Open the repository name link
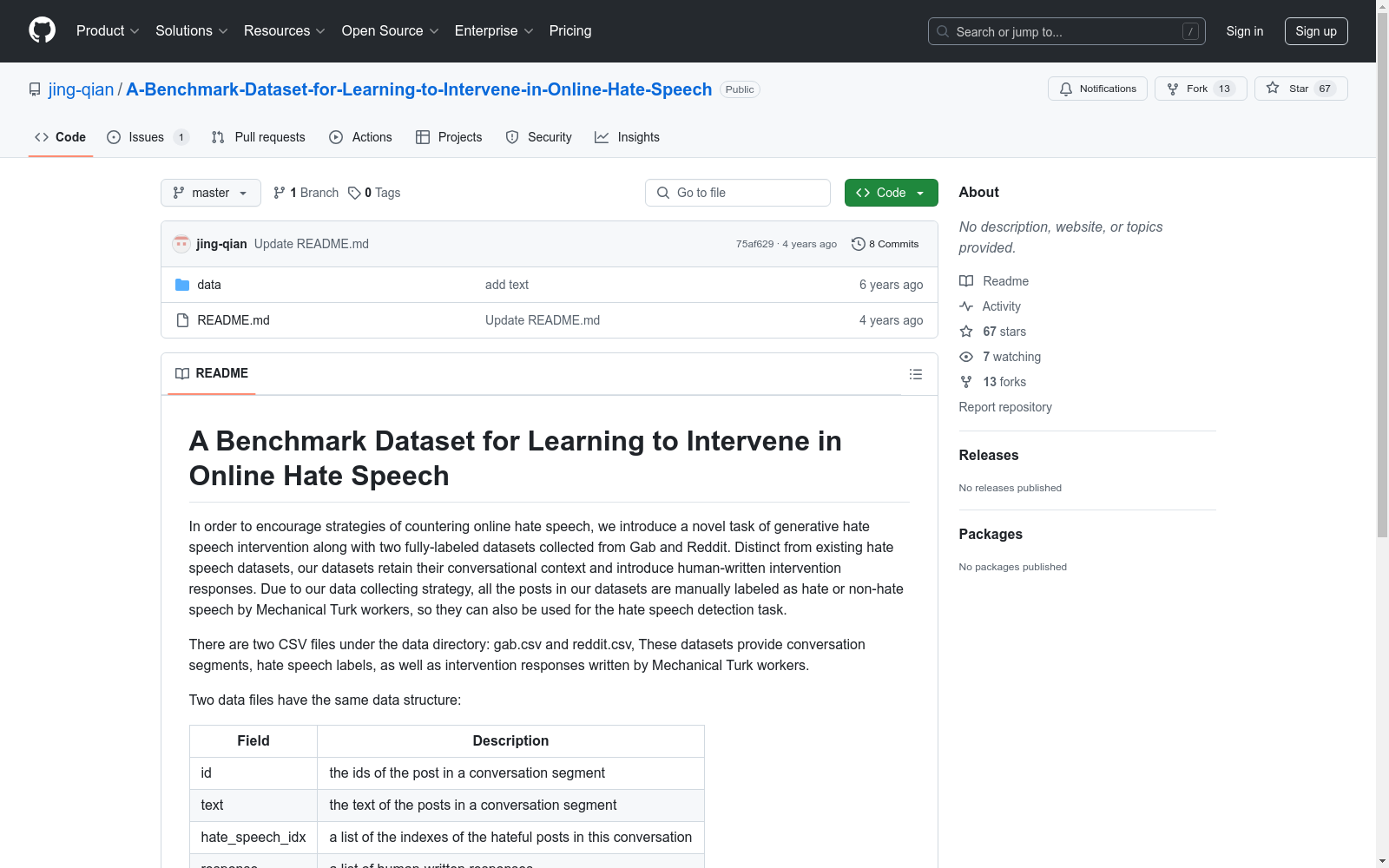 419,89
